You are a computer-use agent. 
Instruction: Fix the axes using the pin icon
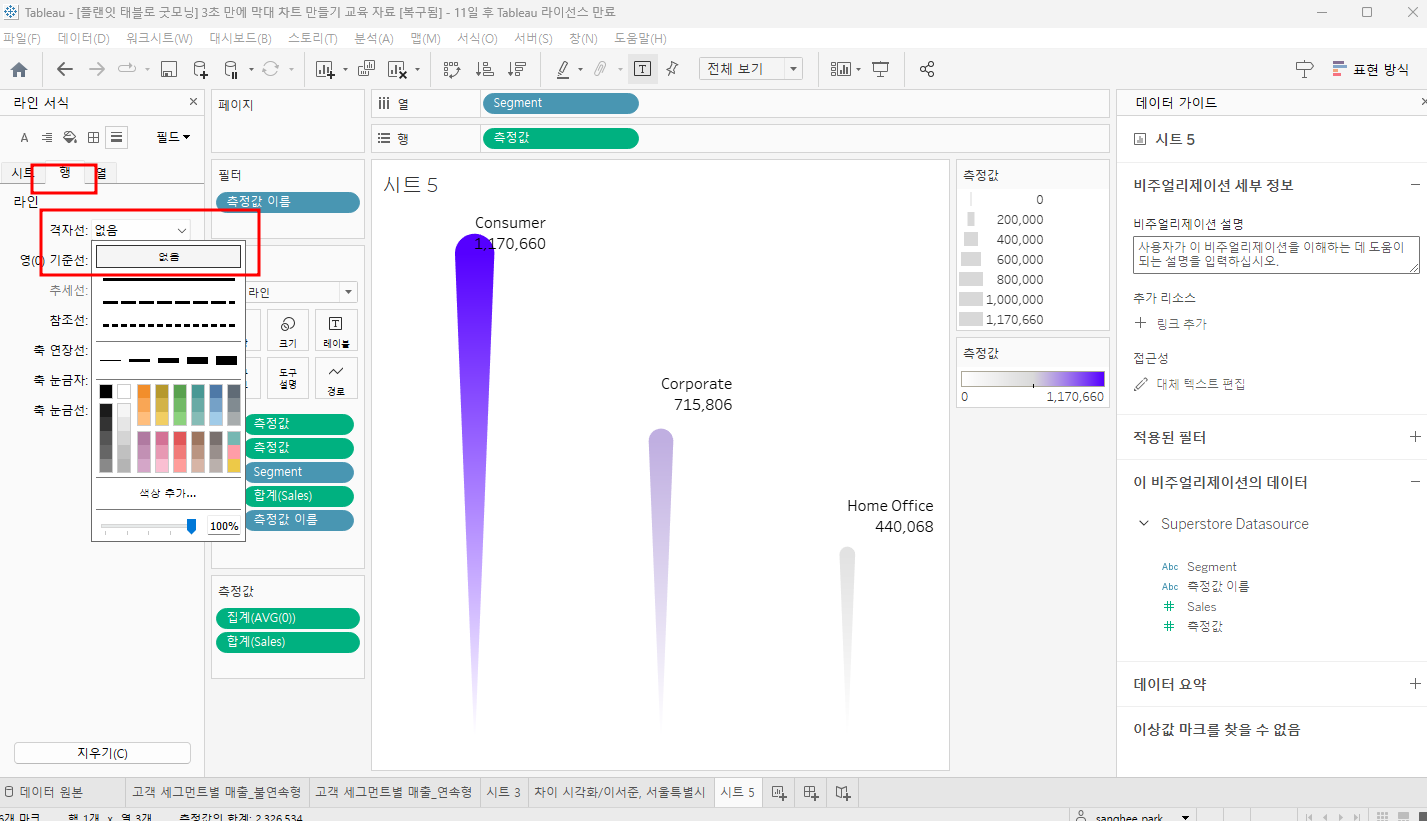(x=672, y=69)
